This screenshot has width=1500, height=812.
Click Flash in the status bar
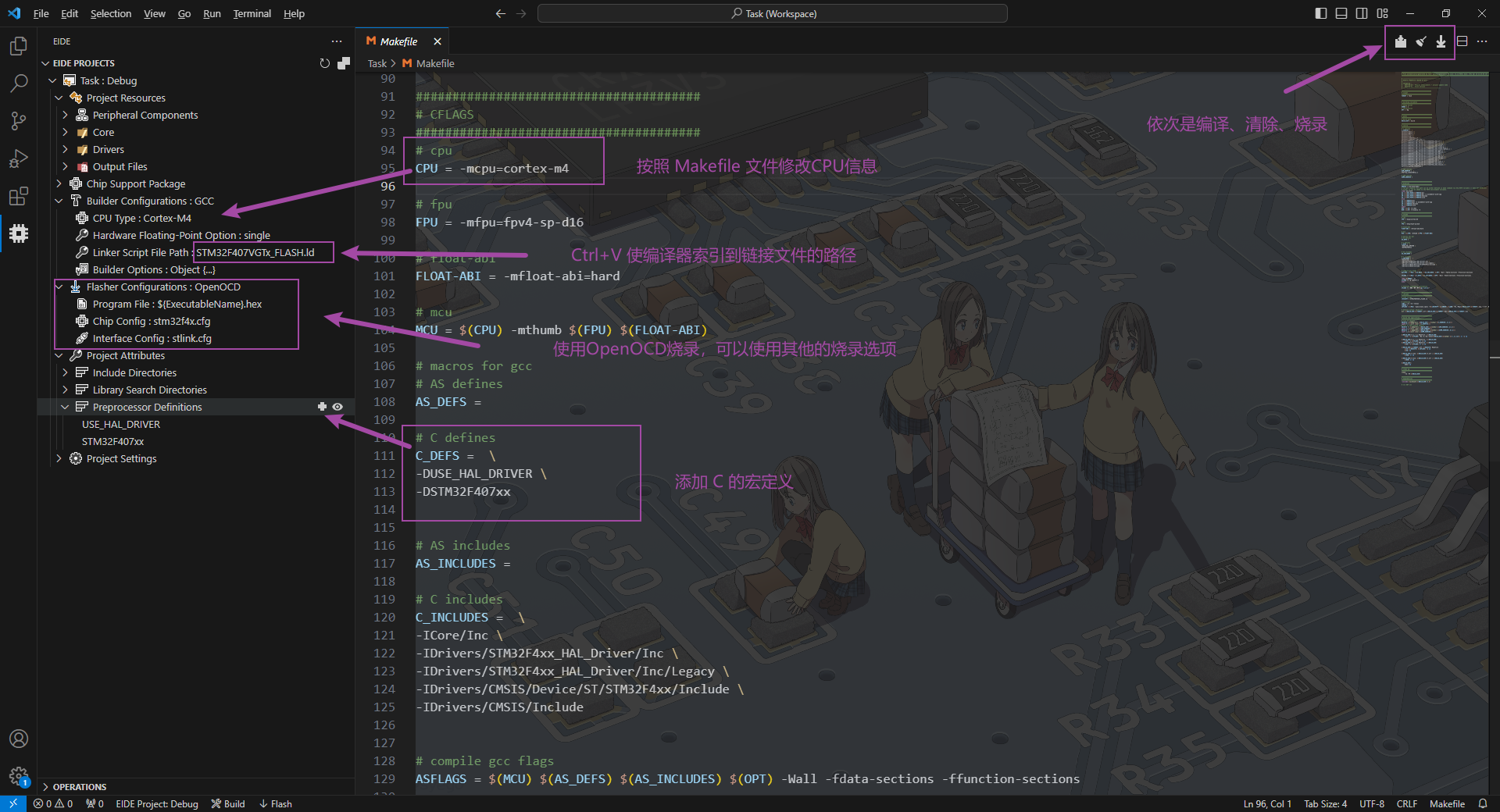click(x=276, y=803)
